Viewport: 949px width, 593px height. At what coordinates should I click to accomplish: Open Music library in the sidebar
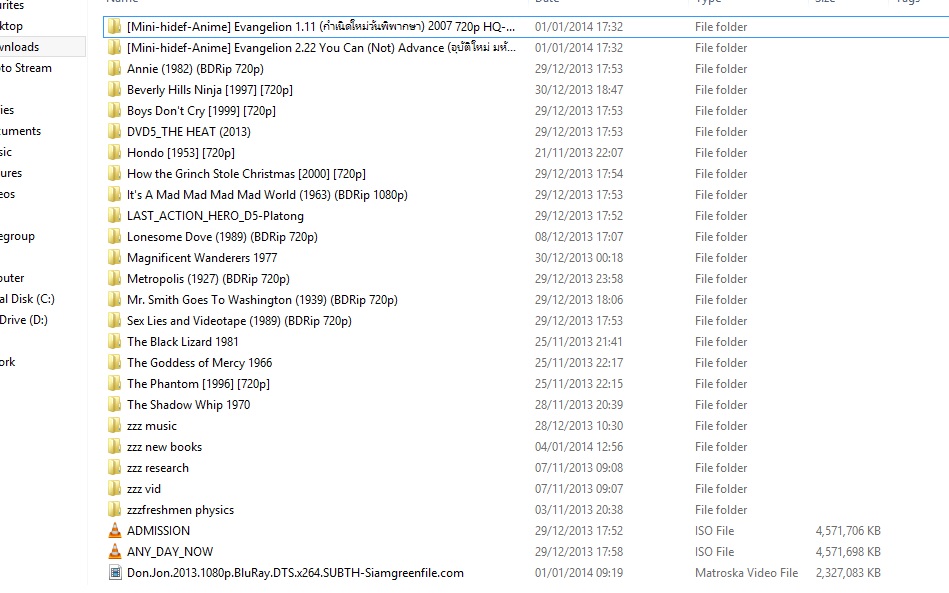(6, 152)
